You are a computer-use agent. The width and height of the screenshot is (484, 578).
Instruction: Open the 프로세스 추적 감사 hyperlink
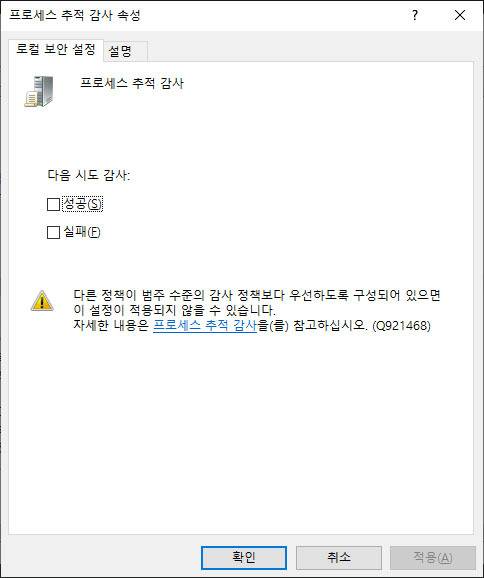205,325
